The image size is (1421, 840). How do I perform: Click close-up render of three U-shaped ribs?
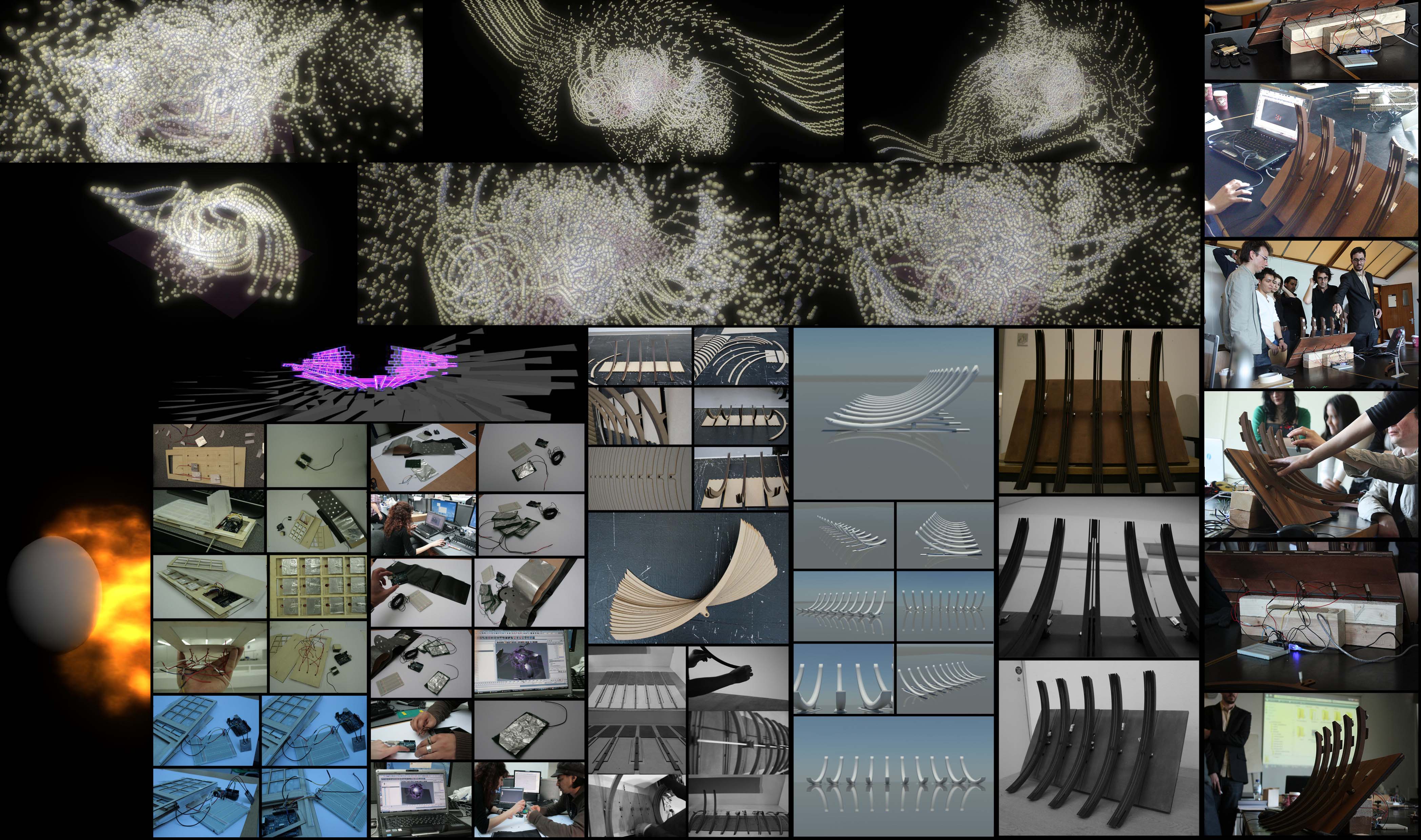tap(843, 678)
